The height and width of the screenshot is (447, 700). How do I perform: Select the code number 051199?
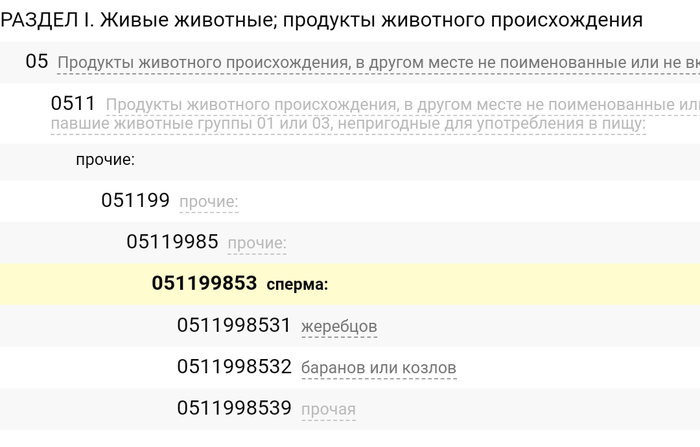pyautogui.click(x=135, y=200)
